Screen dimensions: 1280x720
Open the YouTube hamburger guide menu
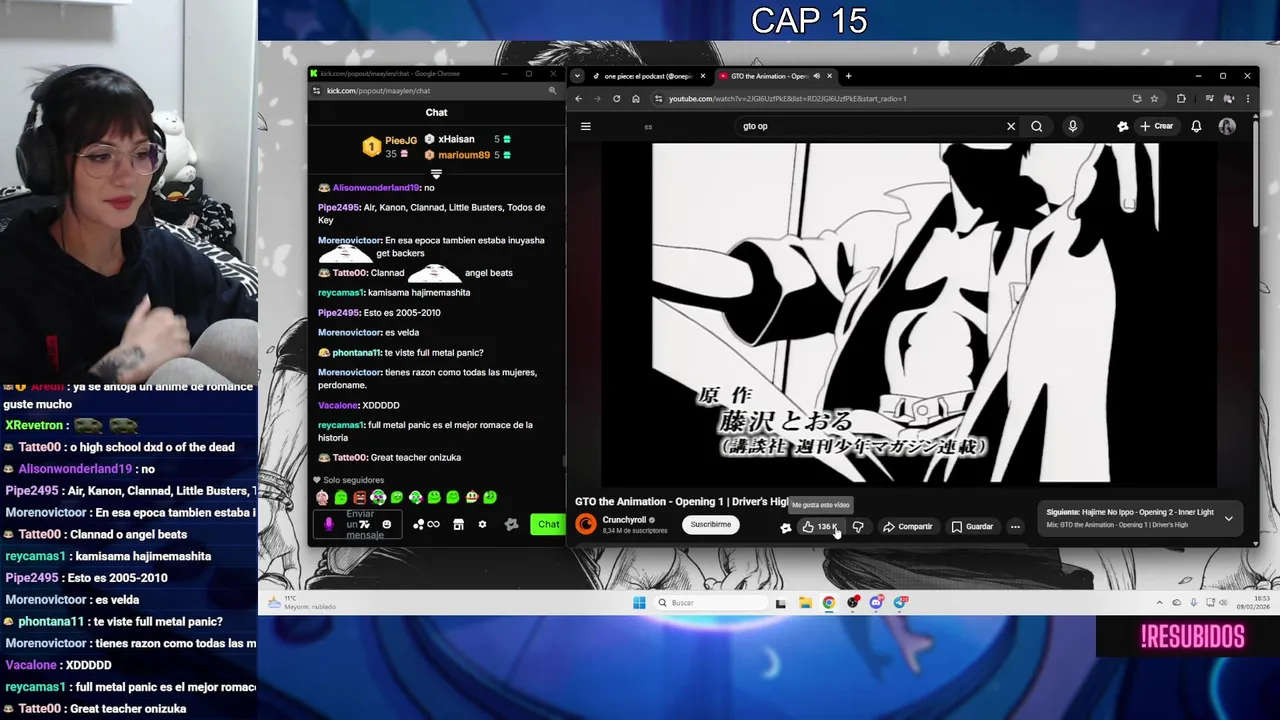586,126
